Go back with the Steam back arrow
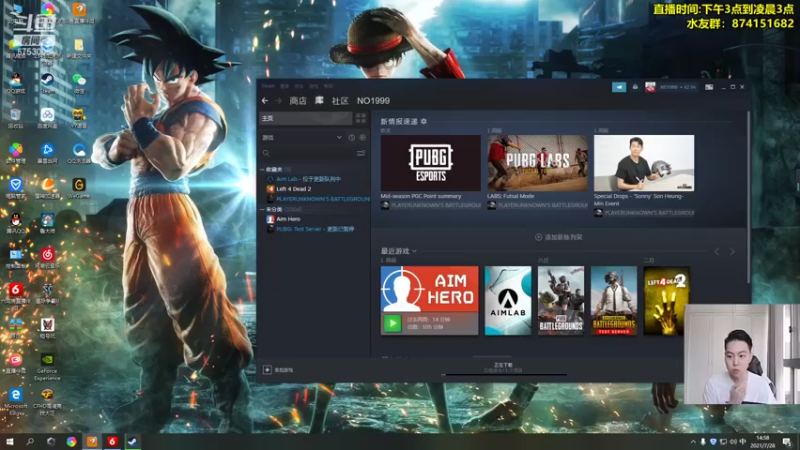The height and width of the screenshot is (450, 800). point(265,101)
